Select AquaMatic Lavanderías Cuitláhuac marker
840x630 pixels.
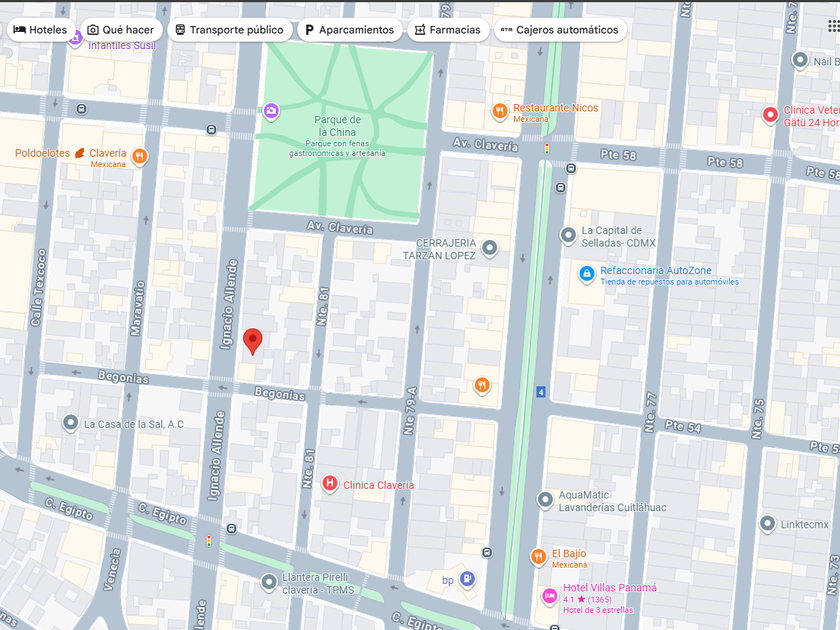point(545,499)
